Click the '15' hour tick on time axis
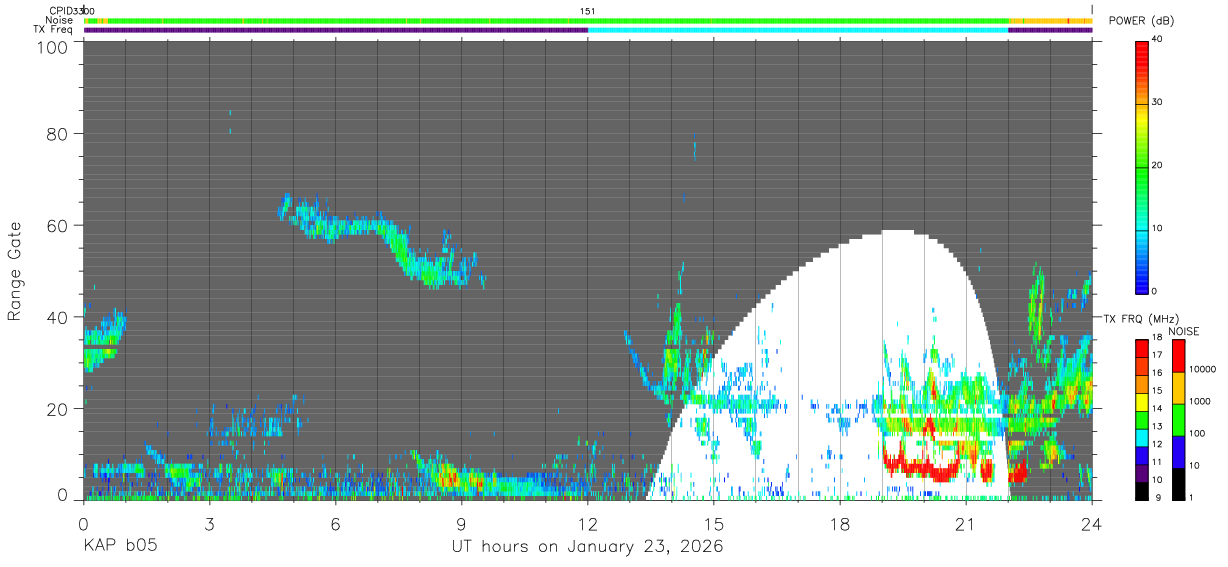The width and height of the screenshot is (1228, 567). point(714,524)
